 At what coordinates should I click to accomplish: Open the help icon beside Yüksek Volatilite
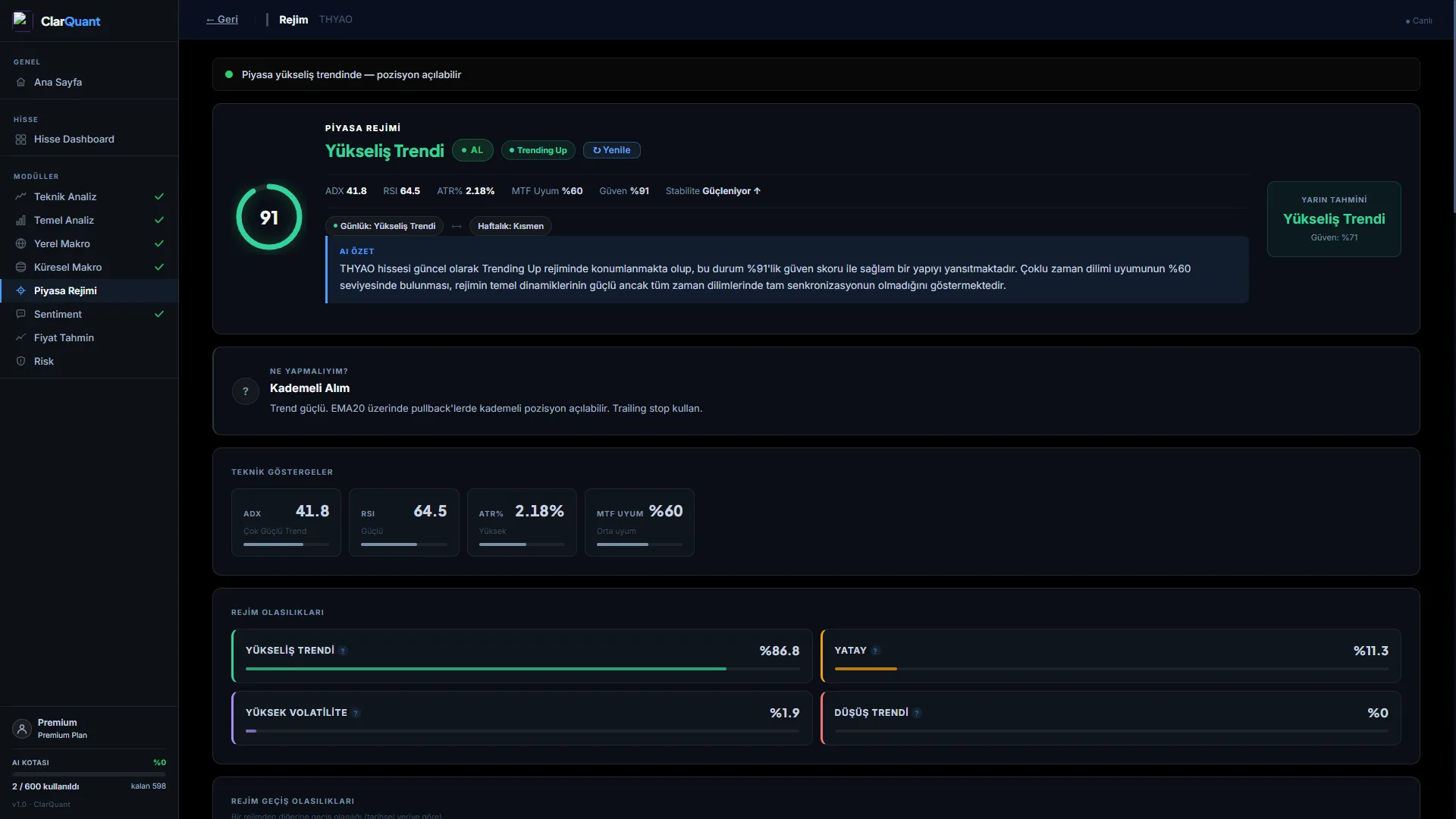[356, 713]
